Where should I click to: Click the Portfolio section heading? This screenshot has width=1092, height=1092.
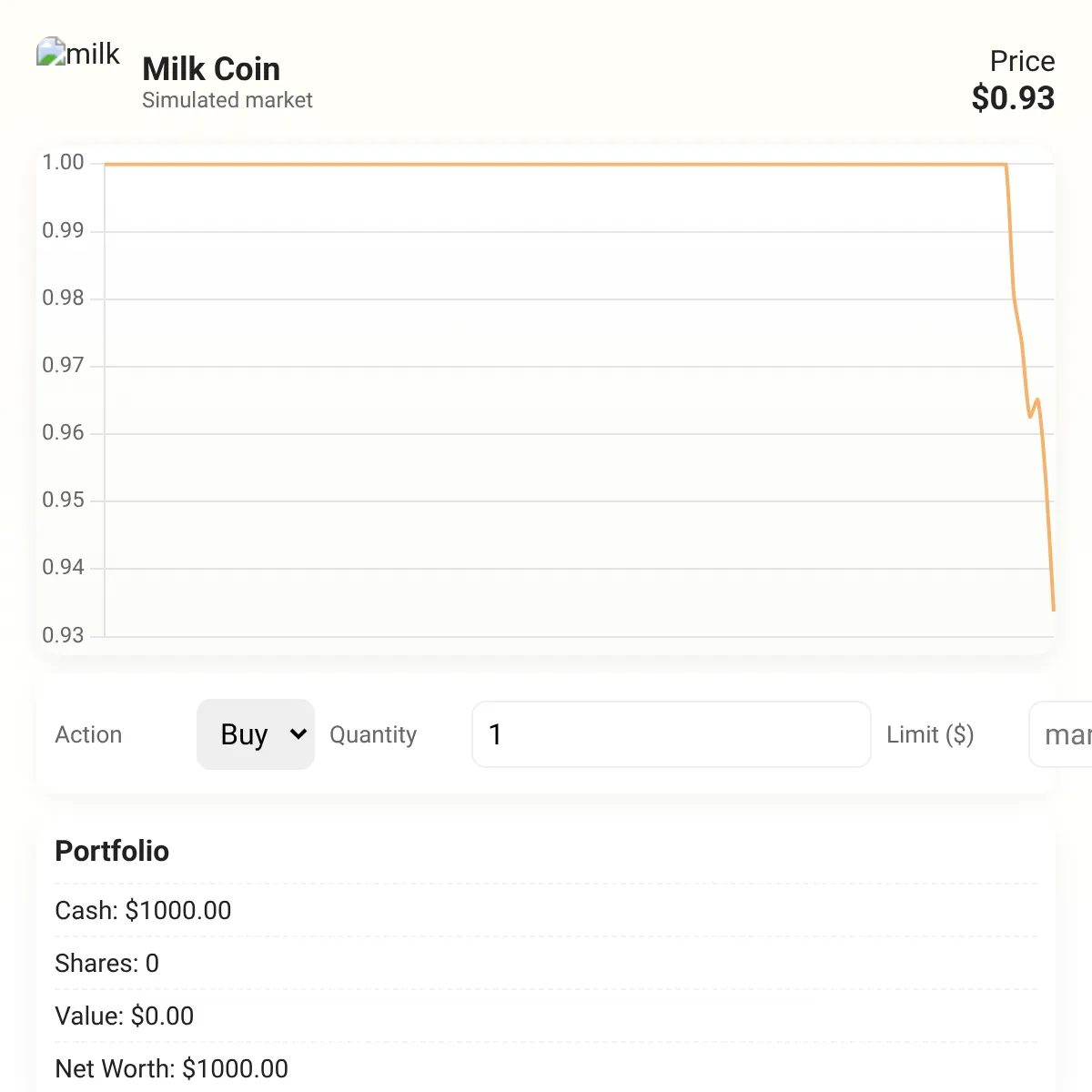112,851
